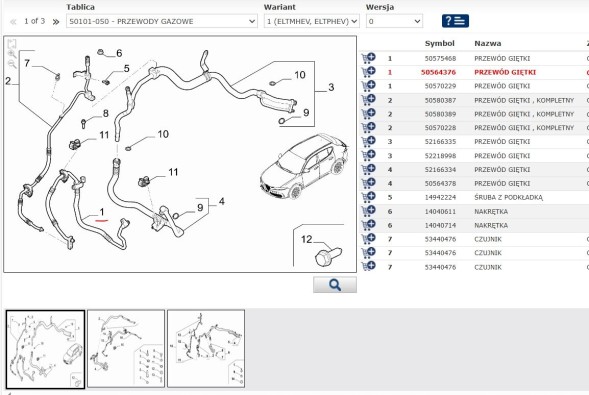Open the Tablica dropdown
Screen dimensions: 589x395
[162, 21]
